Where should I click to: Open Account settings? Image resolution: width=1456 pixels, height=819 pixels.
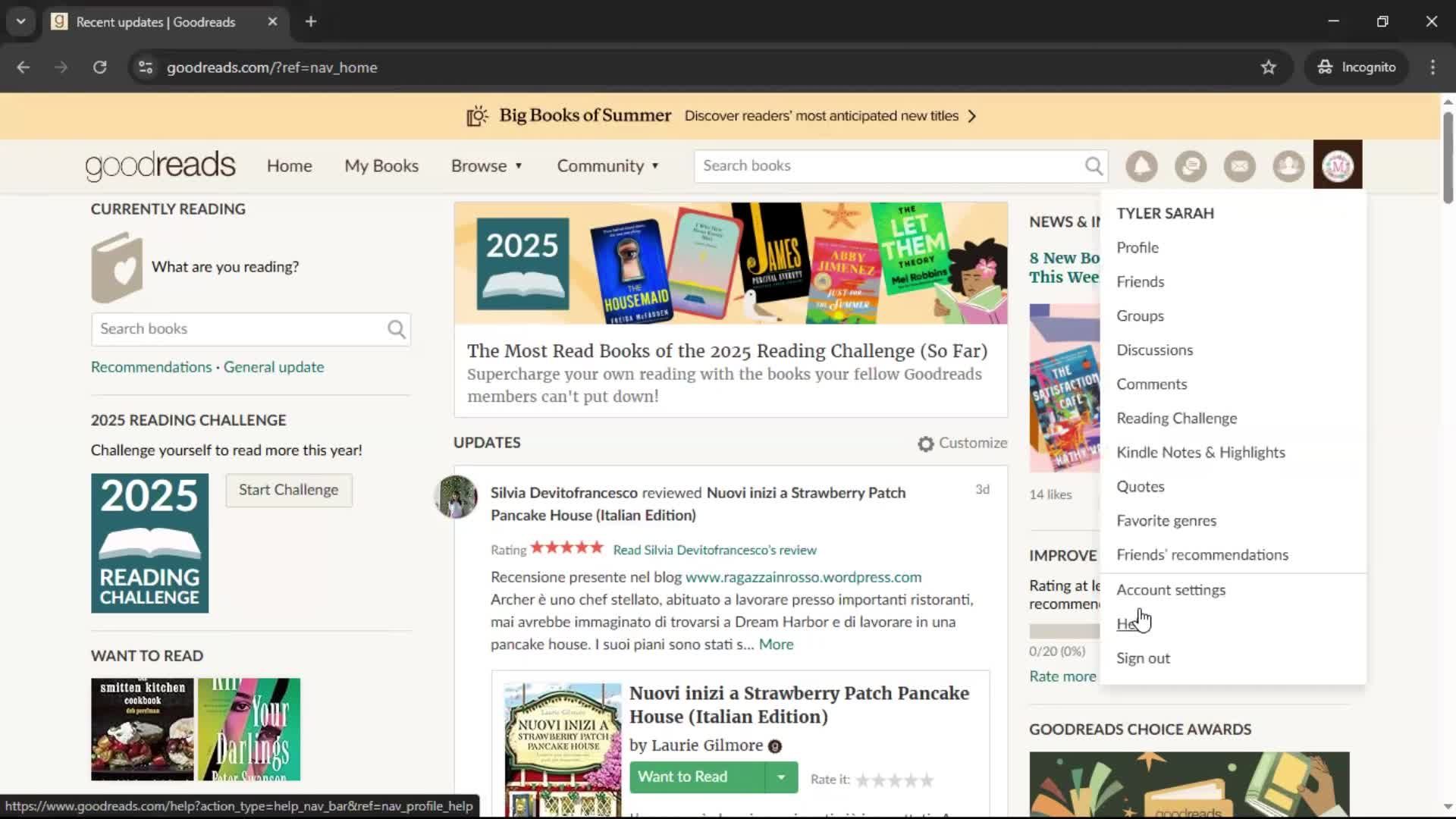pos(1171,590)
